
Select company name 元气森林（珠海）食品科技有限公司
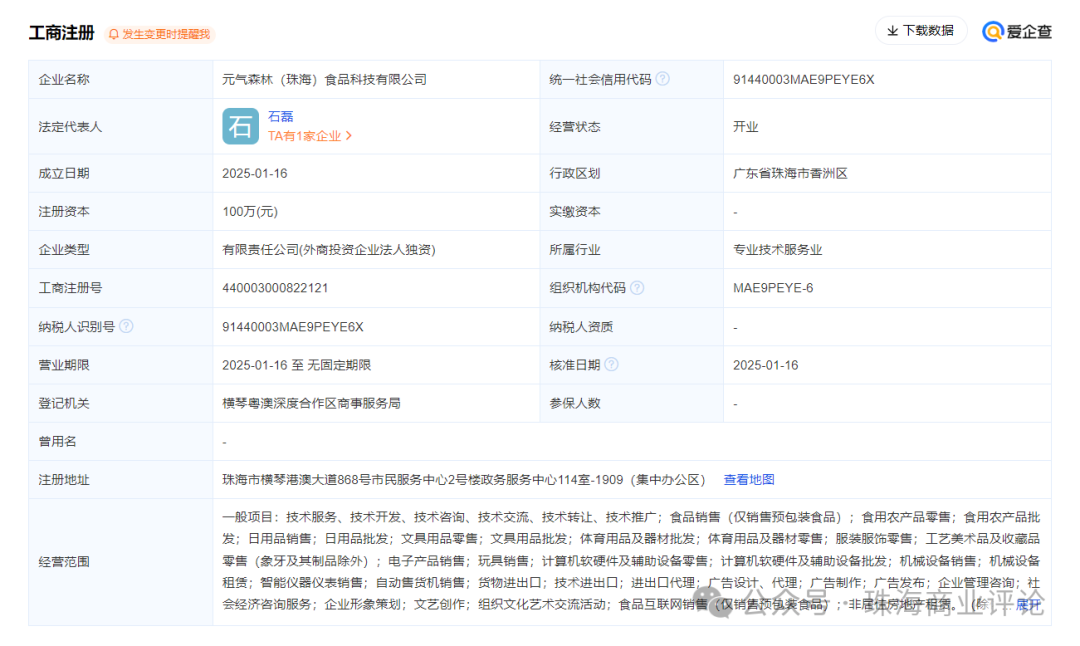tap(324, 80)
